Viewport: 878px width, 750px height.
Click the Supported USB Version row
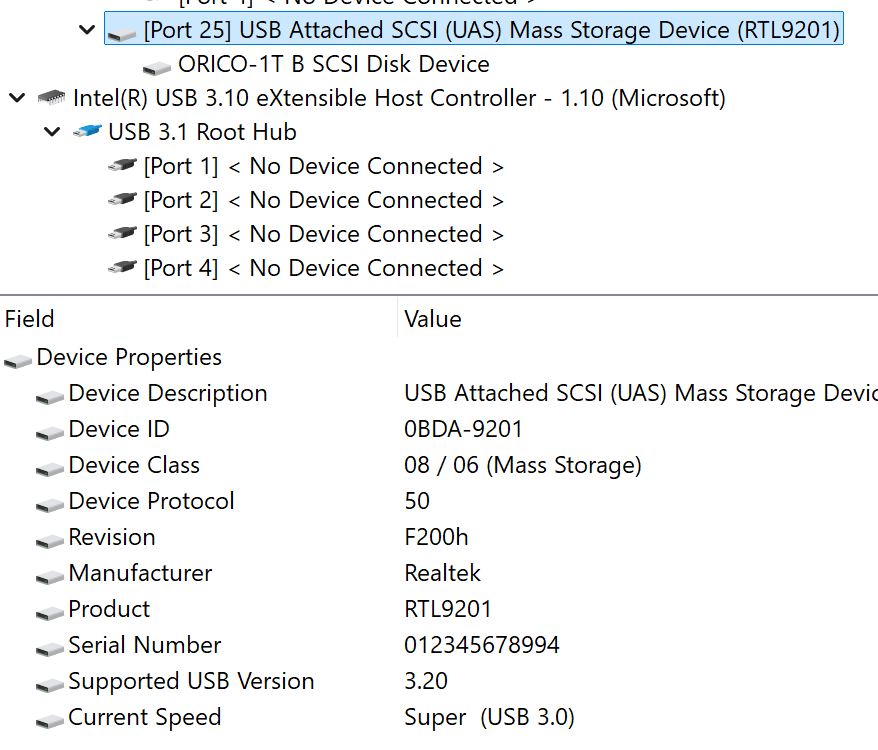pos(191,682)
